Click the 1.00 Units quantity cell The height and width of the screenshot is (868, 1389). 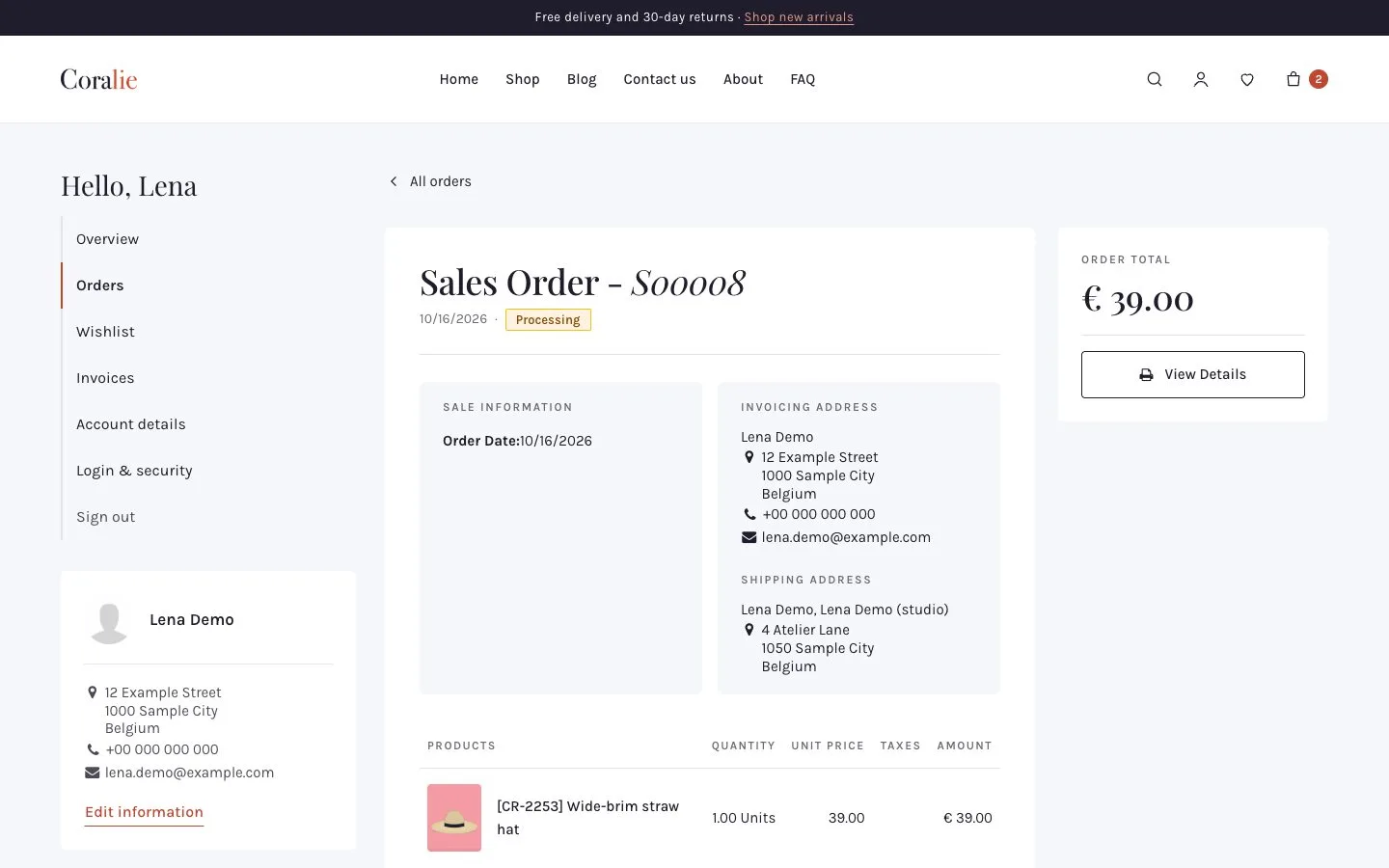point(744,818)
